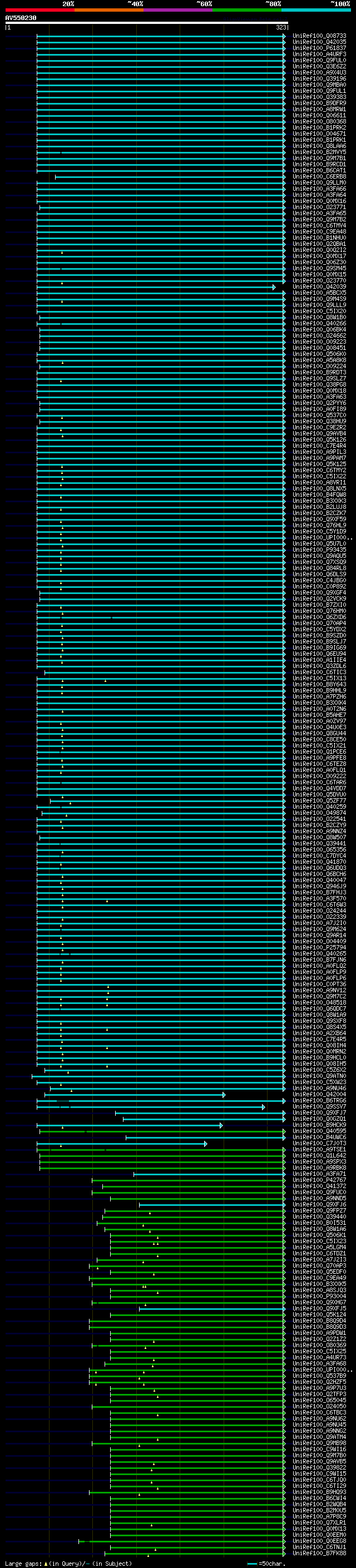Click hit label UniRef100_Q9XFJ5
This screenshot has height=1568, width=356.
pos(319,1309)
